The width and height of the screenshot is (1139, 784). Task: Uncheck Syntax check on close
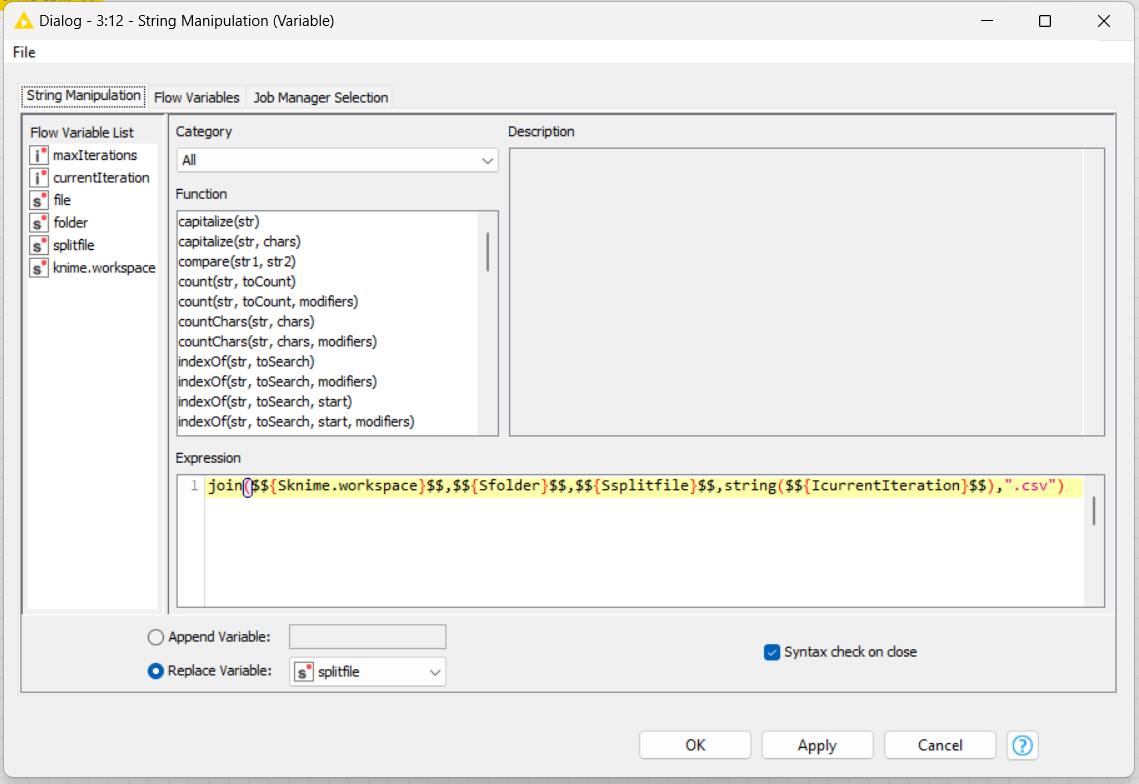tap(772, 652)
